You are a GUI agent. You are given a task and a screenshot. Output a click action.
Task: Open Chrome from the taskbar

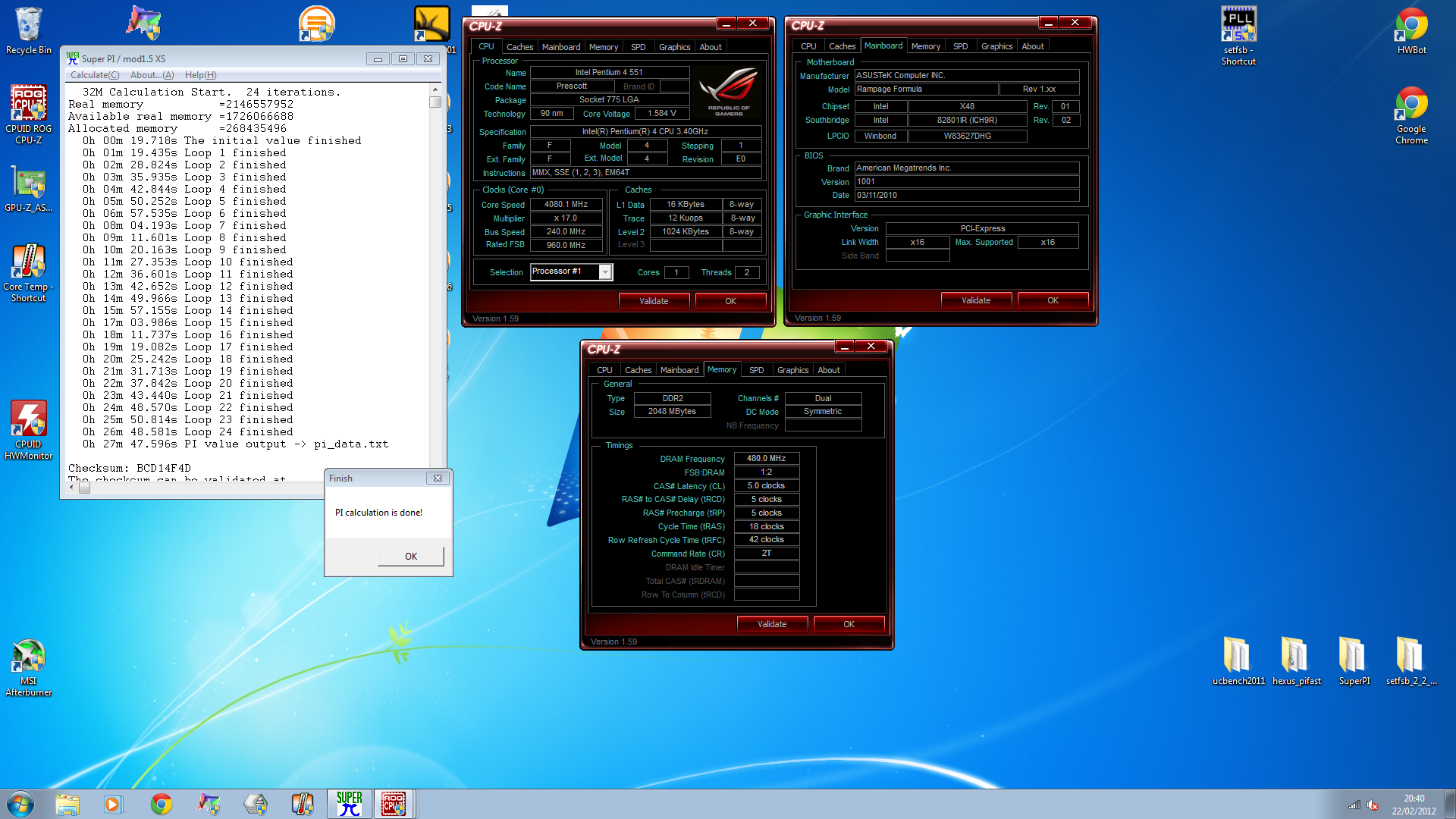162,804
